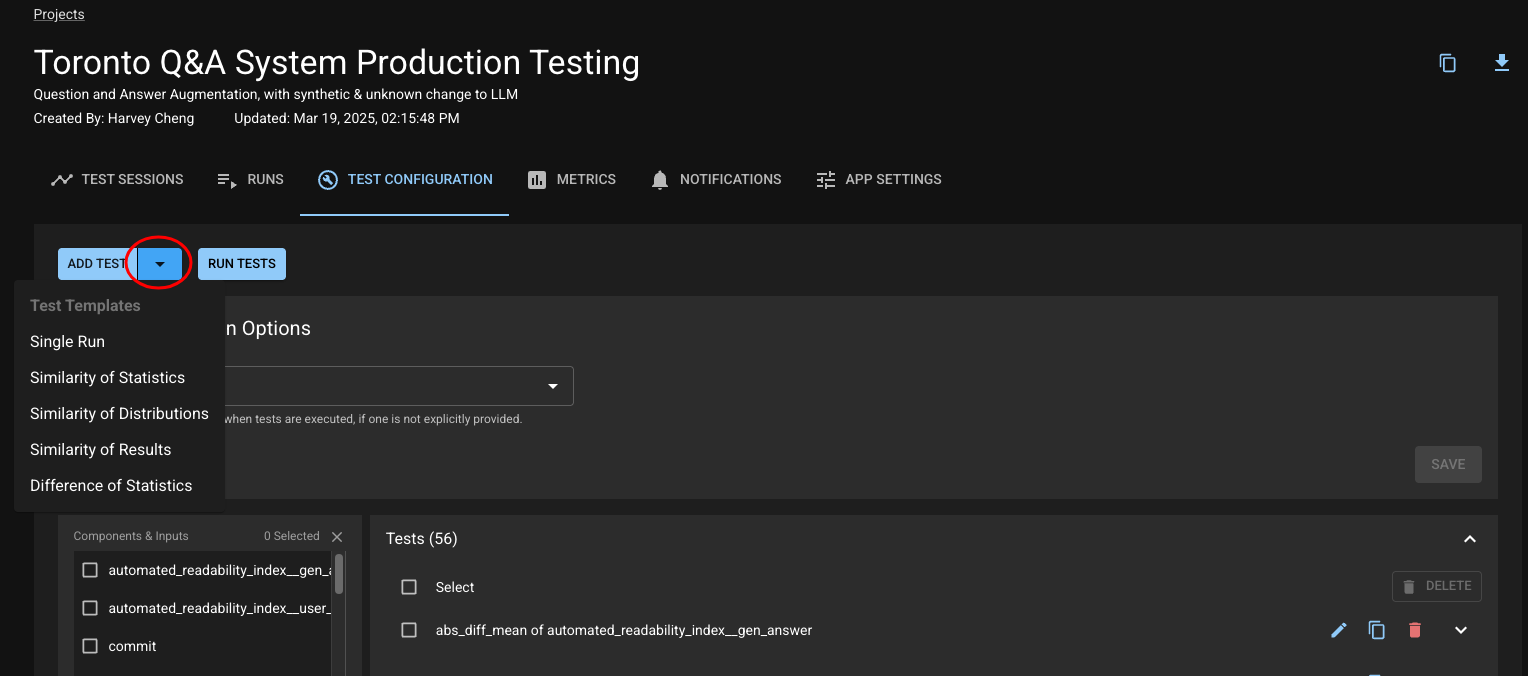Open the Add Test dropdown arrow
The height and width of the screenshot is (676, 1528).
(x=160, y=264)
